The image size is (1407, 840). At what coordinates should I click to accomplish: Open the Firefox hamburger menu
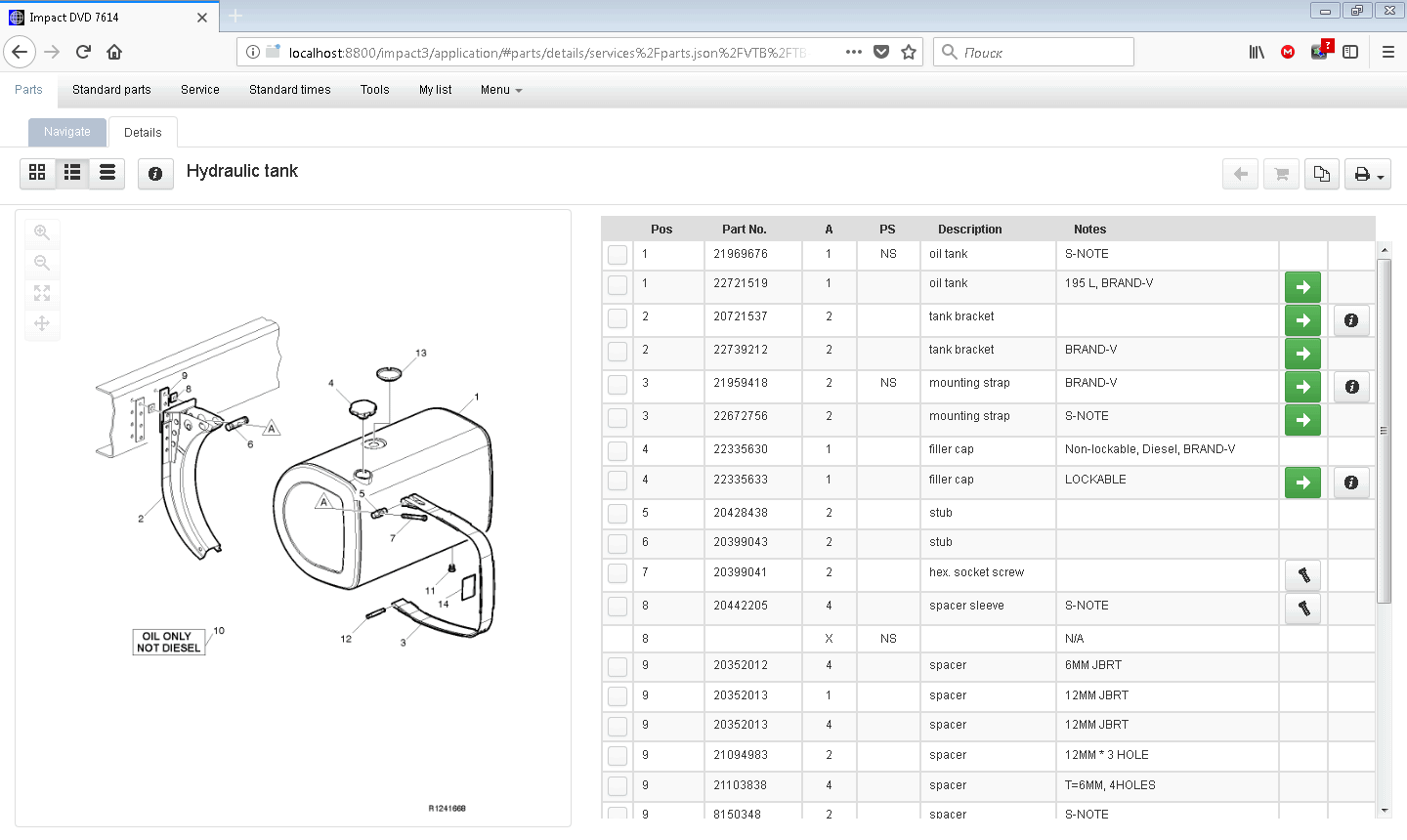(x=1387, y=52)
